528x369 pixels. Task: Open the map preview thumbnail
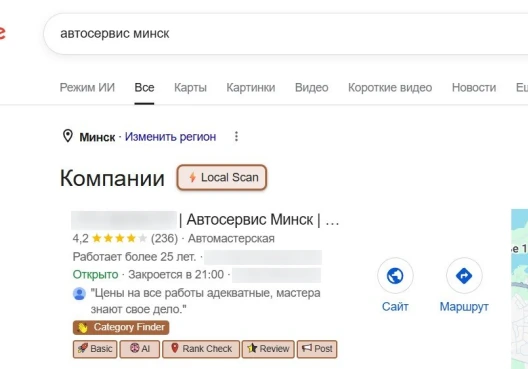(x=520, y=289)
